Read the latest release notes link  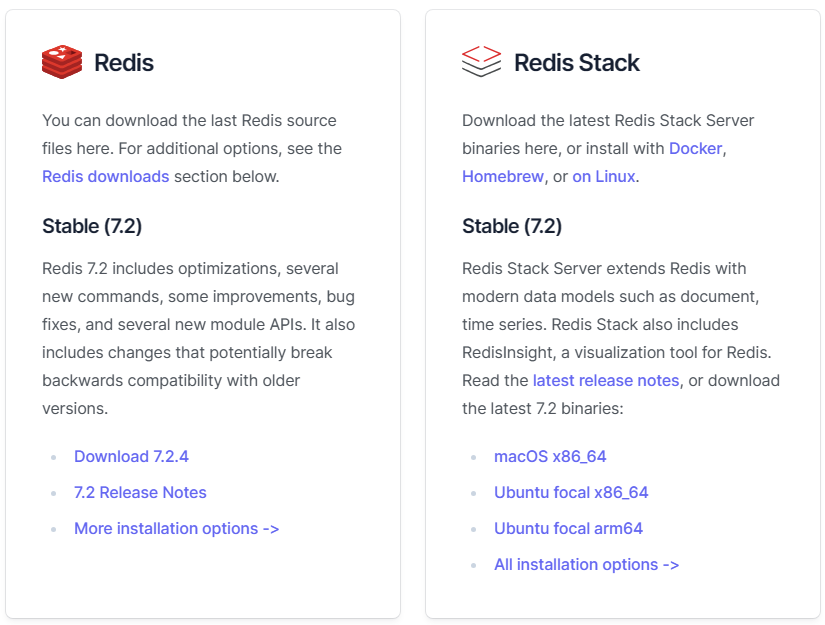click(606, 380)
